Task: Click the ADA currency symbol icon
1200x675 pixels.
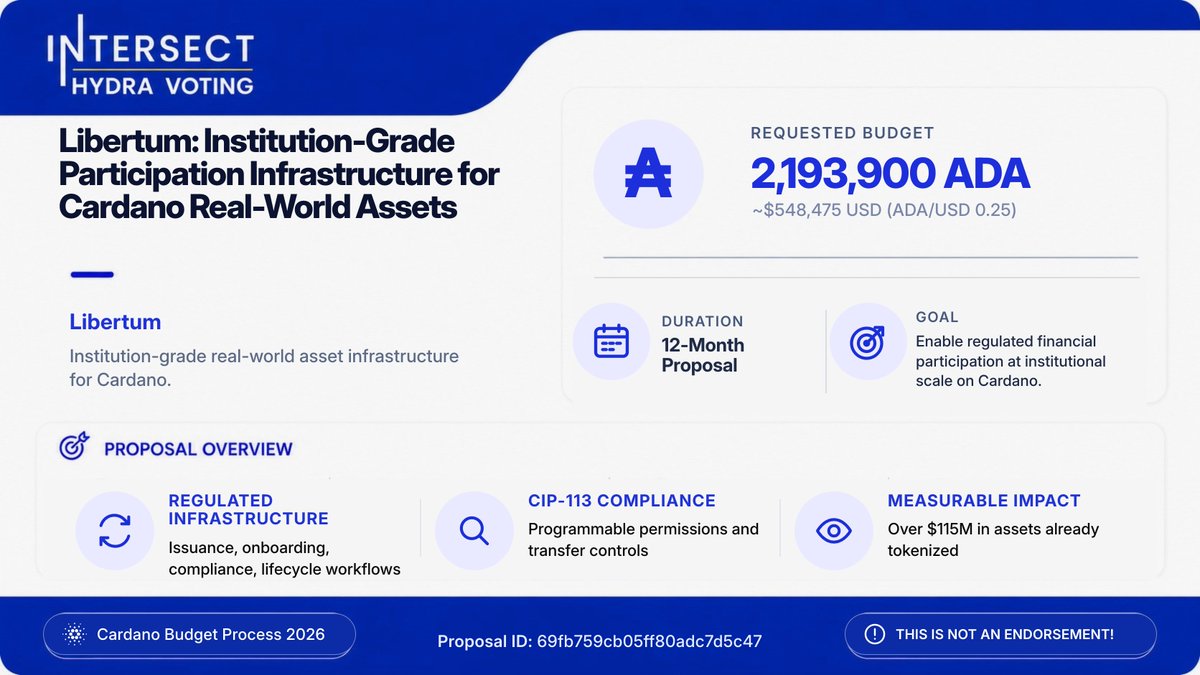Action: [648, 175]
